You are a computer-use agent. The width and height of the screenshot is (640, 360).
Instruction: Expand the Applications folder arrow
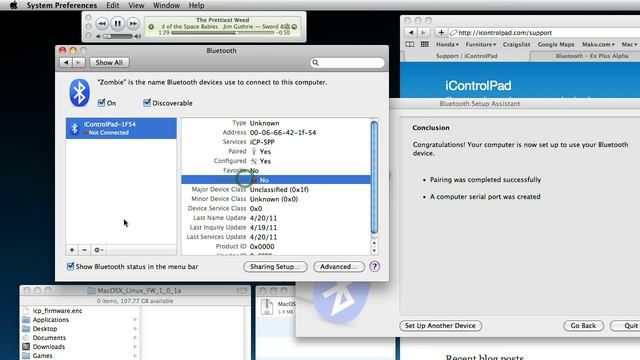(135, 320)
